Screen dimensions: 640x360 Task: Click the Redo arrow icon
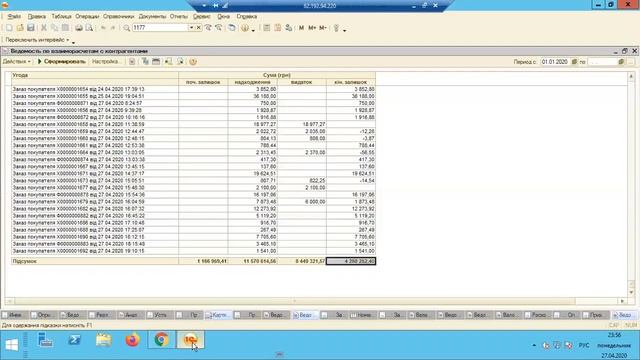[113, 28]
